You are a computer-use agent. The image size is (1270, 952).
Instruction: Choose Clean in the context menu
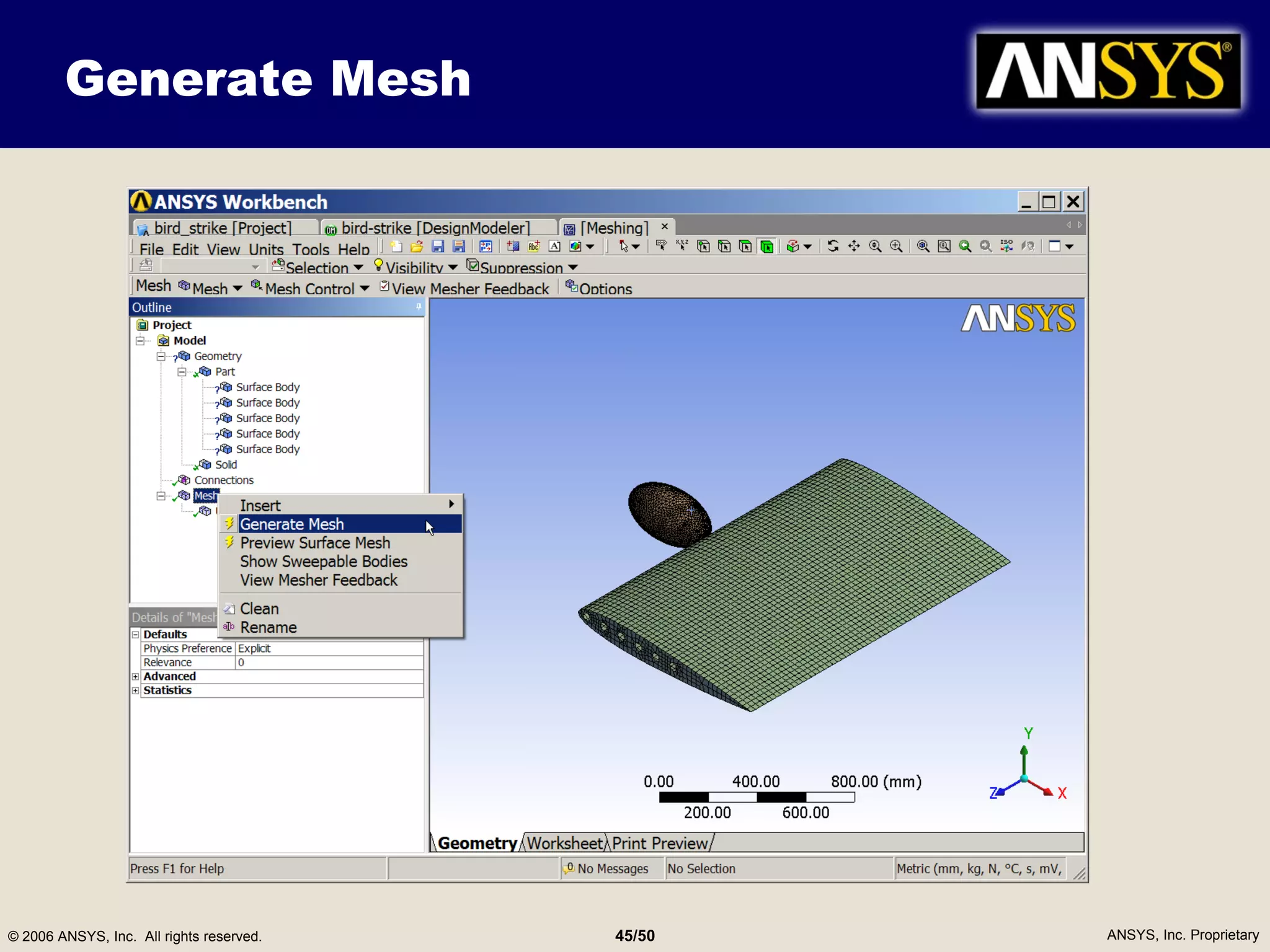tap(341, 609)
